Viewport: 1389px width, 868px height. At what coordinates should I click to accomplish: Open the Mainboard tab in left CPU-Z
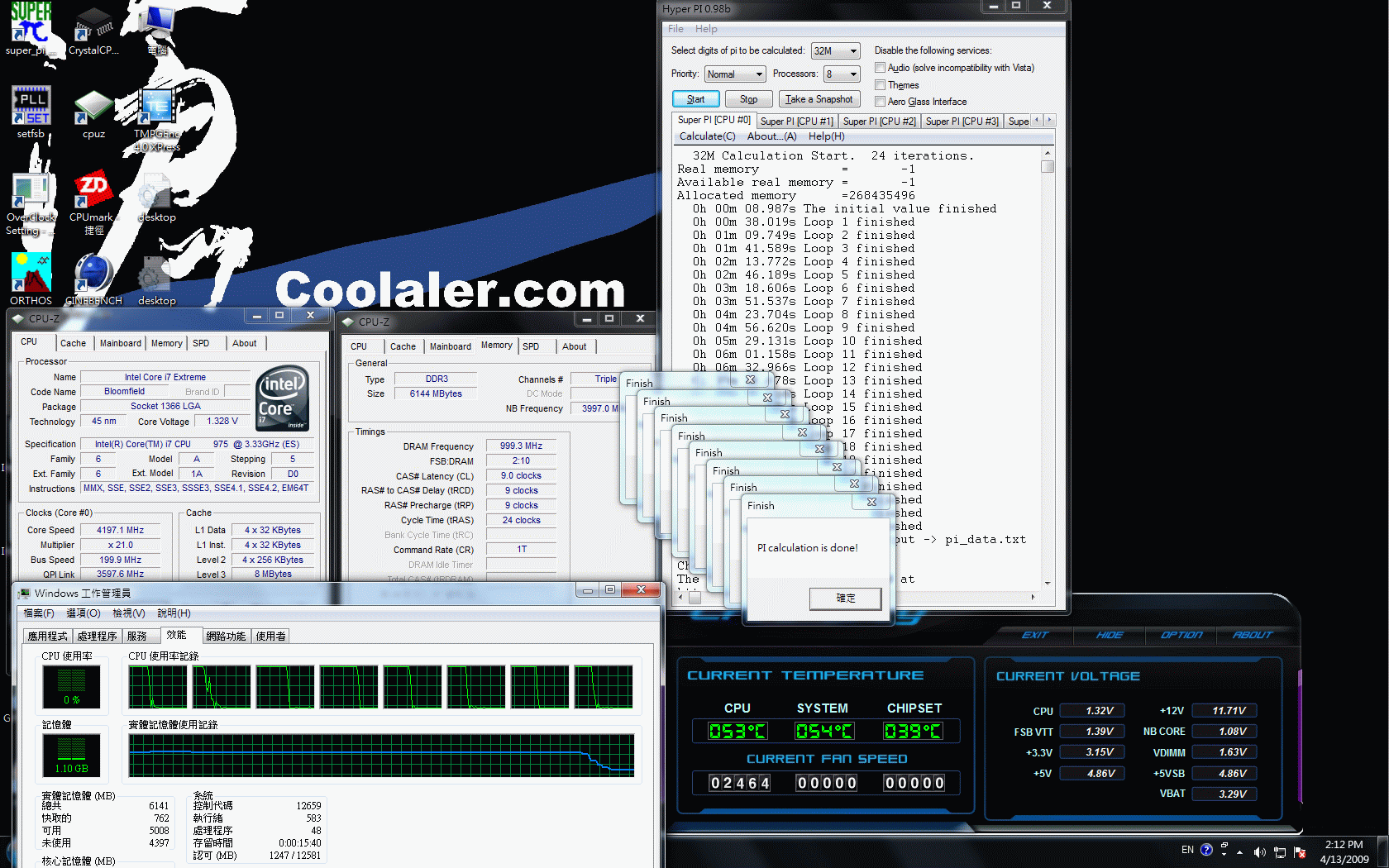(x=121, y=343)
